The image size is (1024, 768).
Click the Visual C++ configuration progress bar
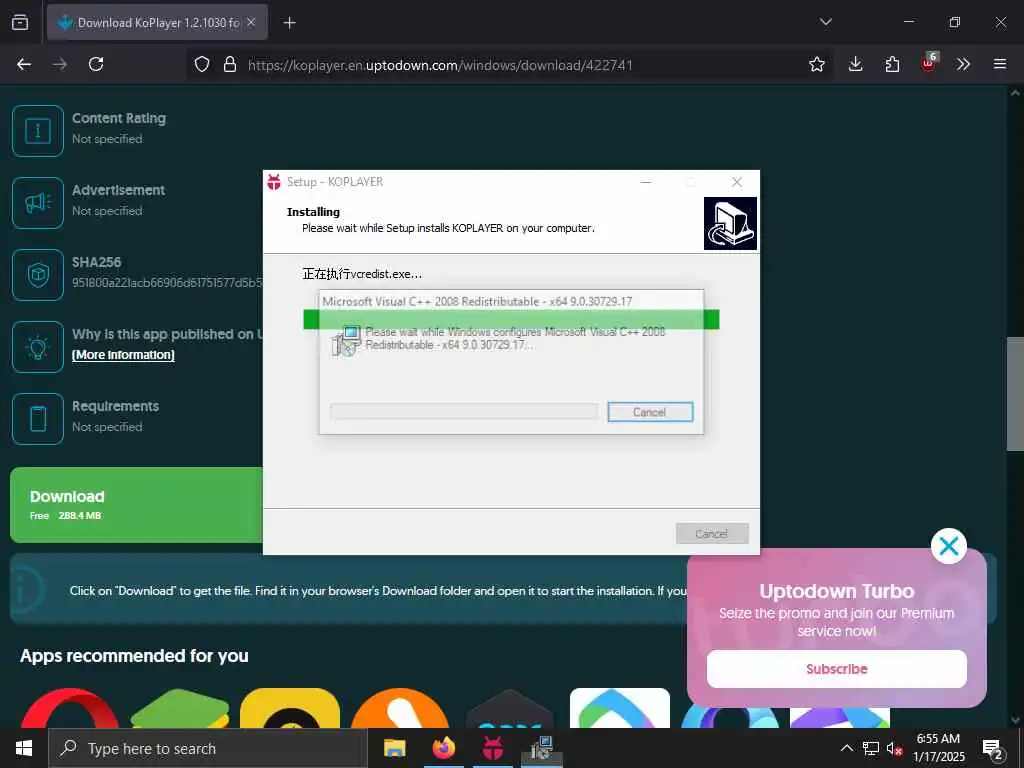coord(464,411)
